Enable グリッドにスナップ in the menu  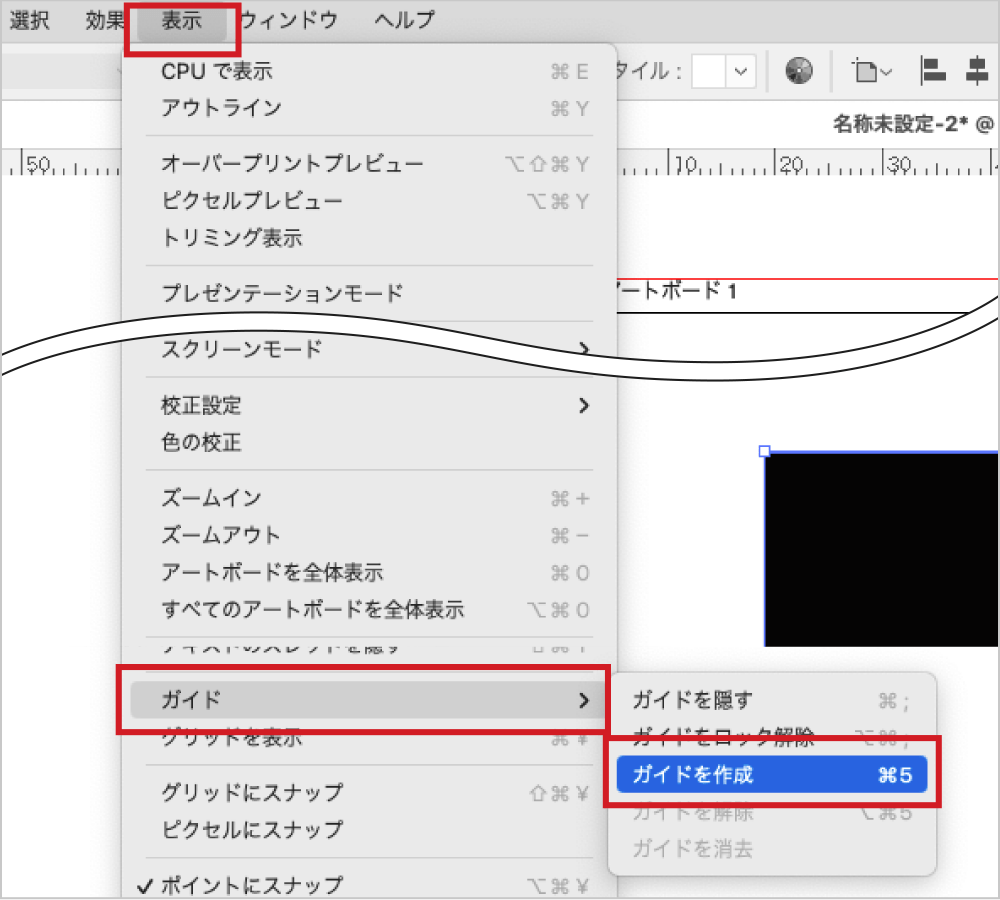click(251, 792)
